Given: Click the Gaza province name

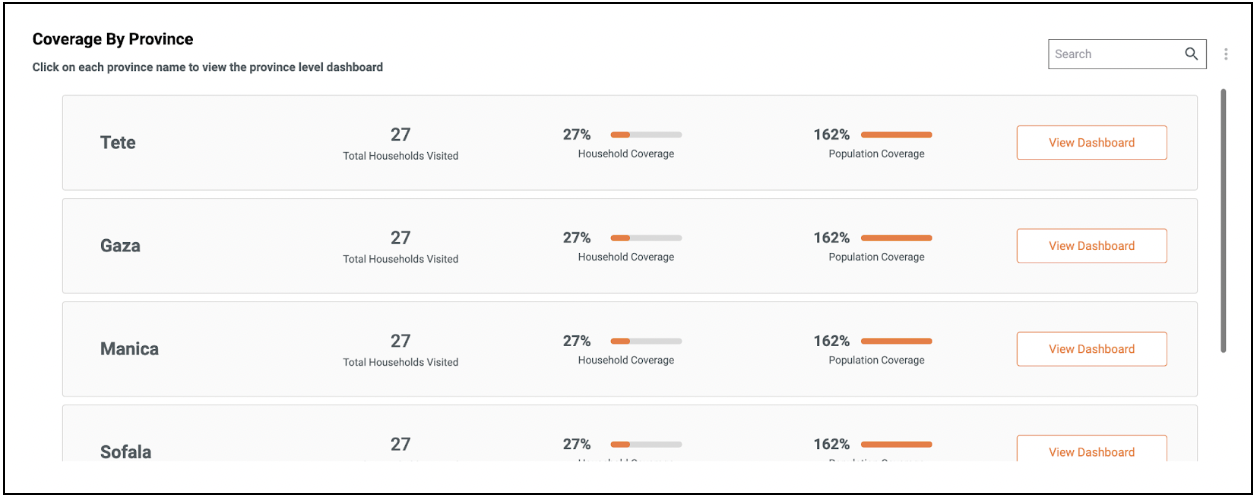Looking at the screenshot, I should click(120, 246).
